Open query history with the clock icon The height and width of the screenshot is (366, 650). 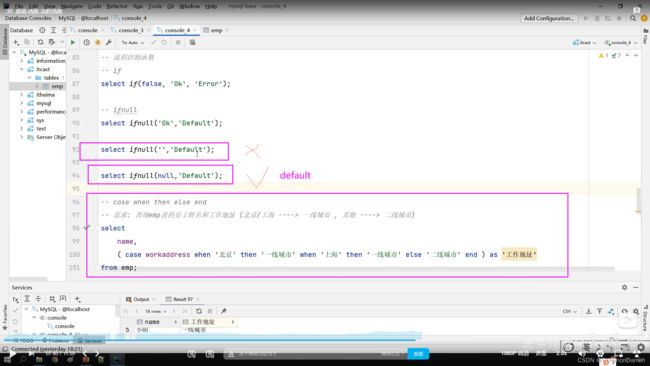[86, 42]
